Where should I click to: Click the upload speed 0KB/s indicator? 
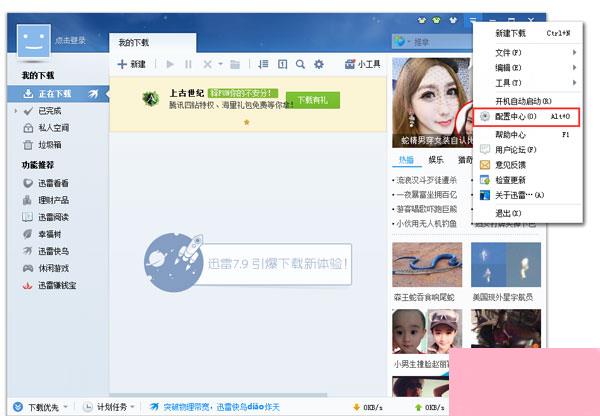(x=429, y=407)
